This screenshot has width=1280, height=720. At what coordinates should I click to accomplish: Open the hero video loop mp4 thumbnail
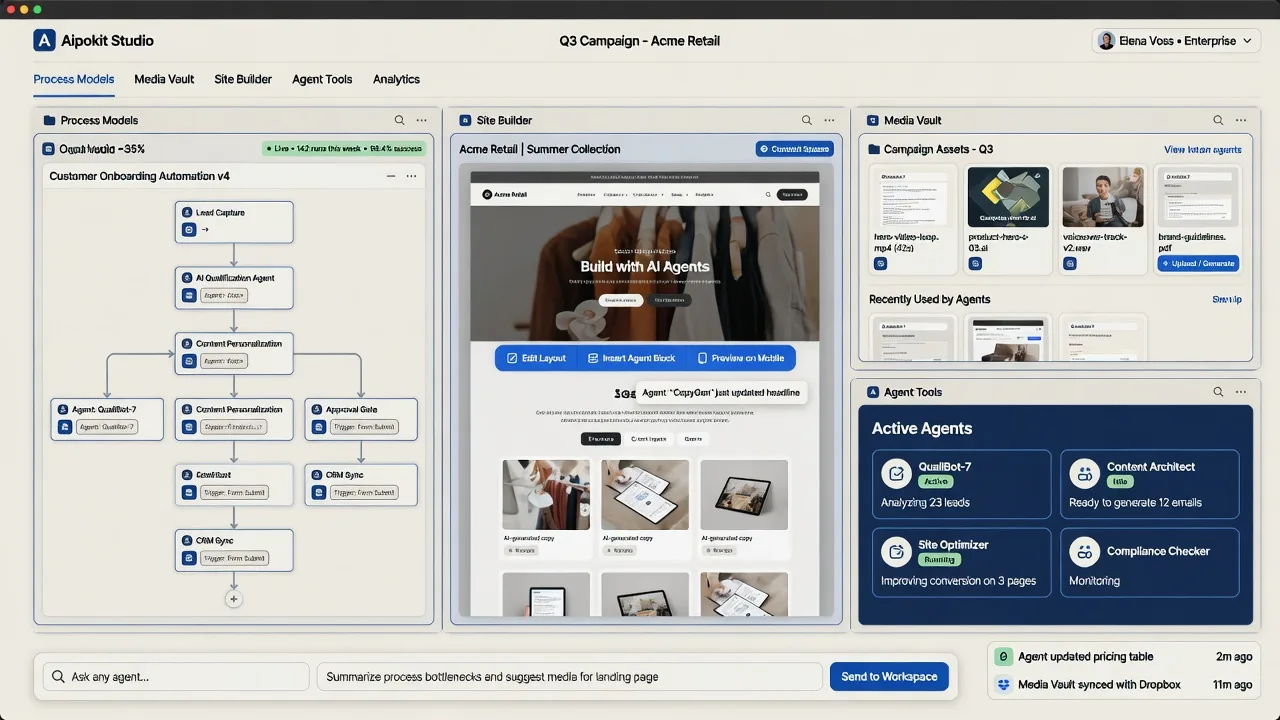(x=913, y=196)
